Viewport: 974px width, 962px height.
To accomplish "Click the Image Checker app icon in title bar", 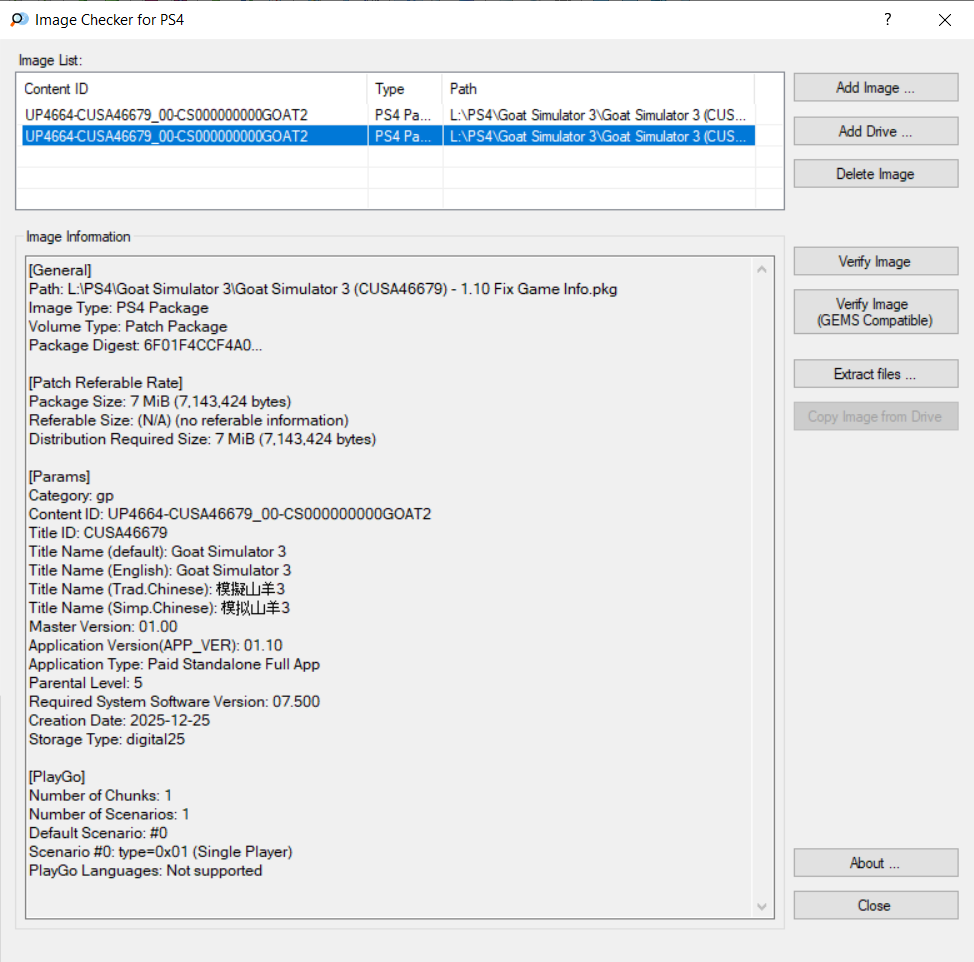I will tap(19, 19).
